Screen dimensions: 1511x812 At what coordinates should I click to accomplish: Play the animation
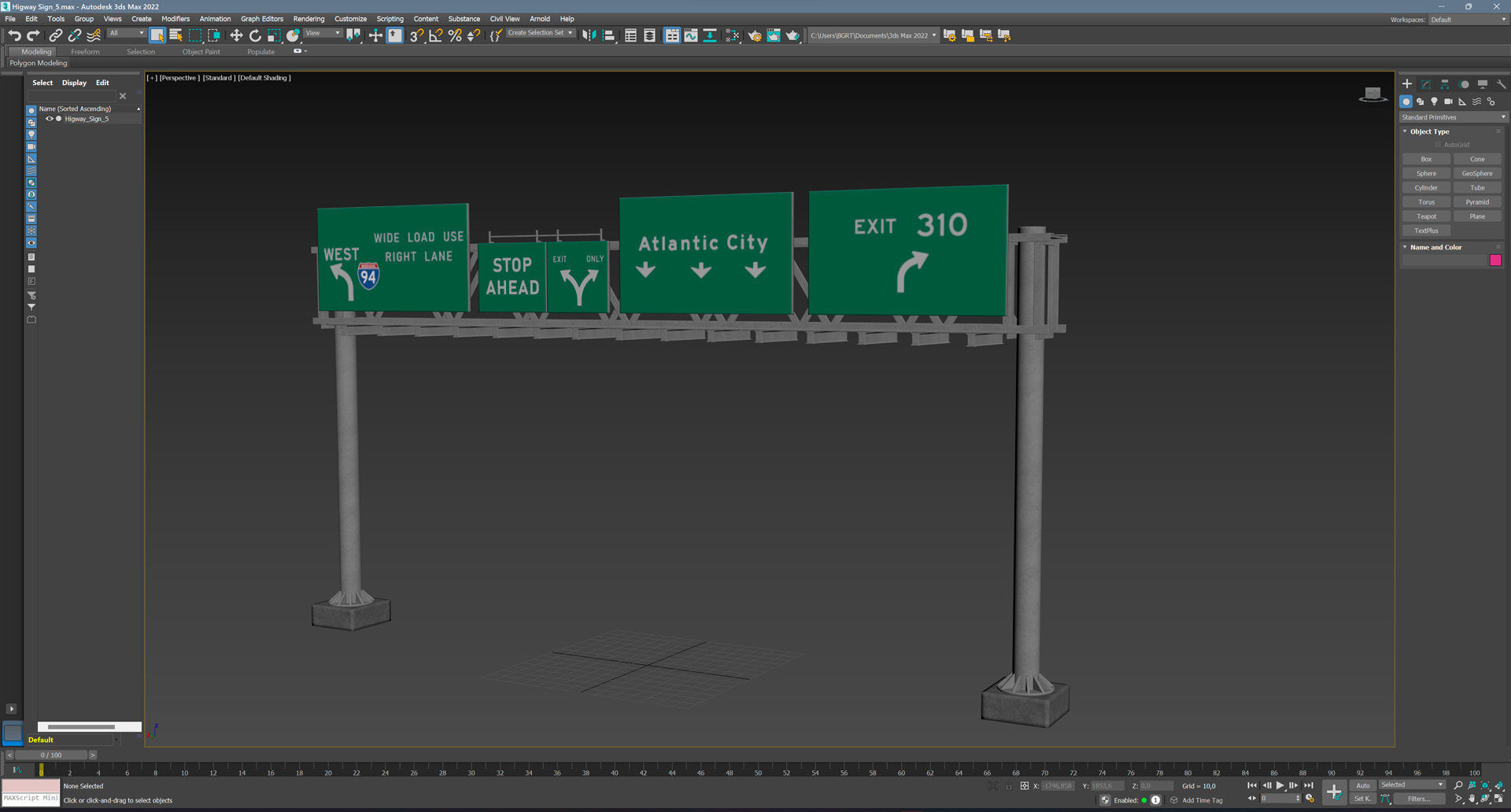click(x=1280, y=785)
